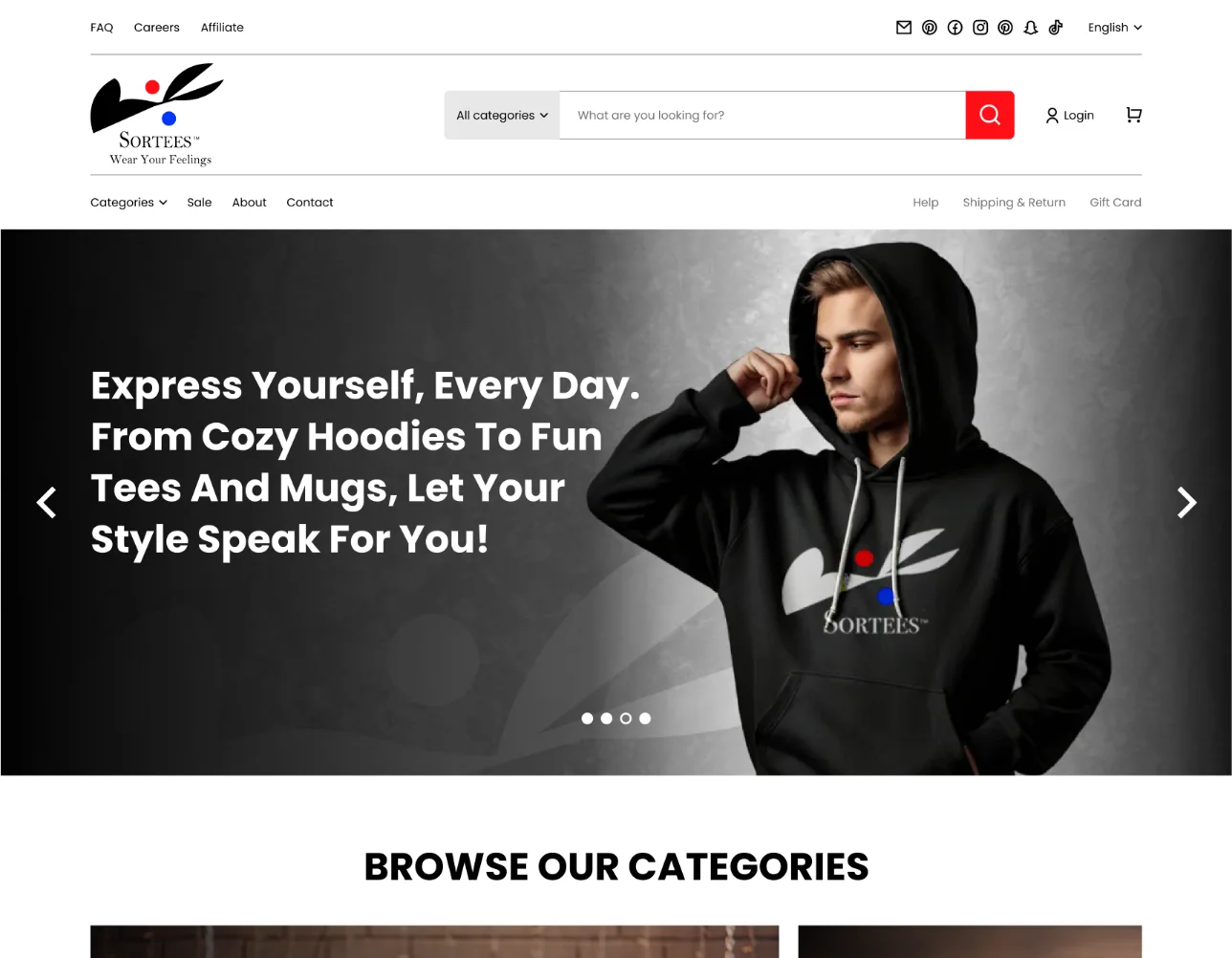Open the email envelope icon
This screenshot has width=1232, height=958.
pos(903,28)
